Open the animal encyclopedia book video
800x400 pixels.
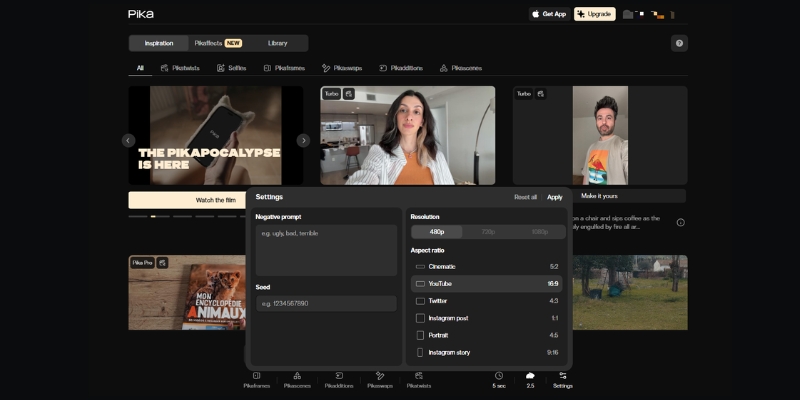coord(187,292)
